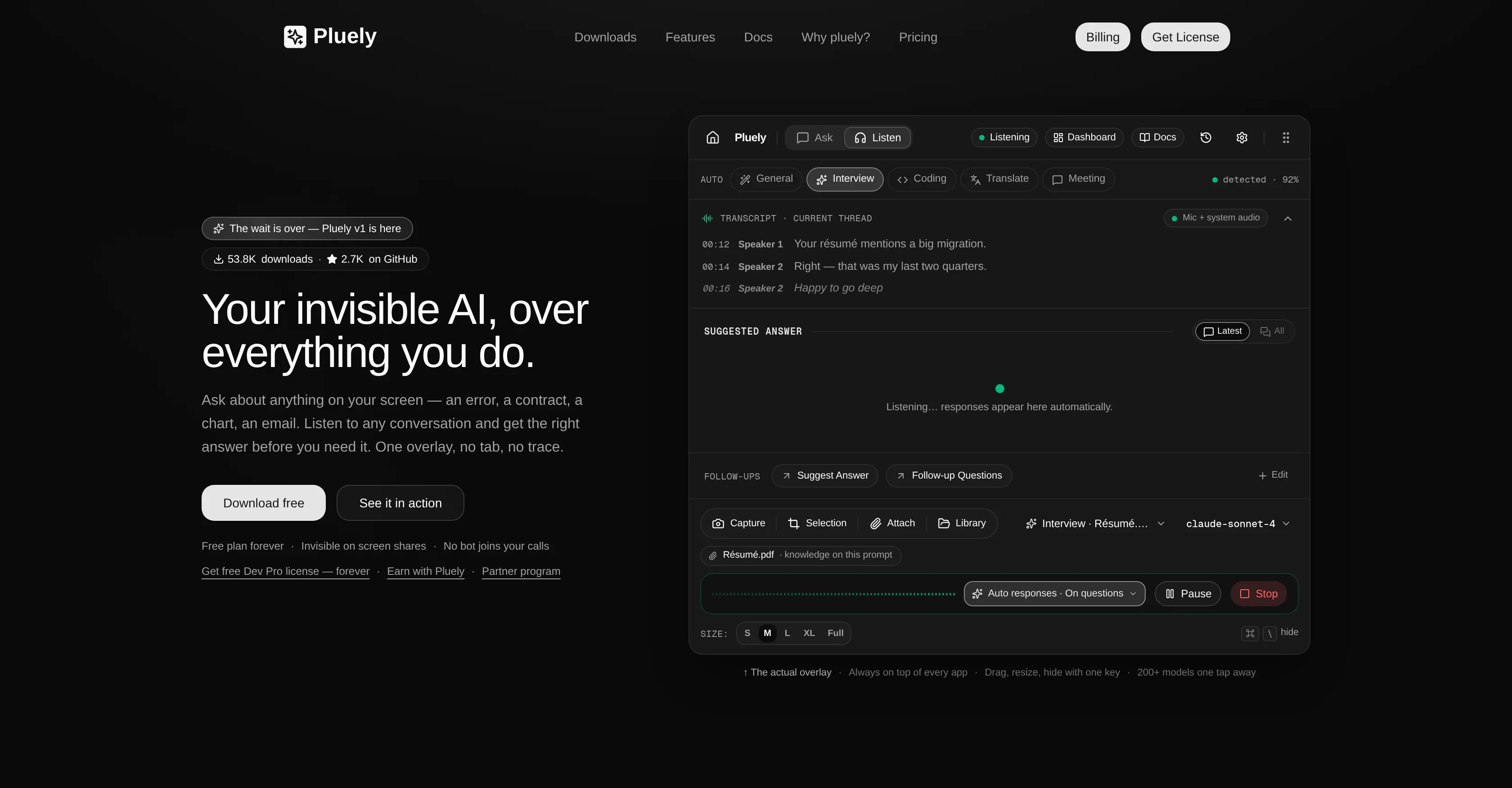Screen dimensions: 1512x788
Task: Open Auto responses · On questions dropdown
Action: pos(1054,594)
